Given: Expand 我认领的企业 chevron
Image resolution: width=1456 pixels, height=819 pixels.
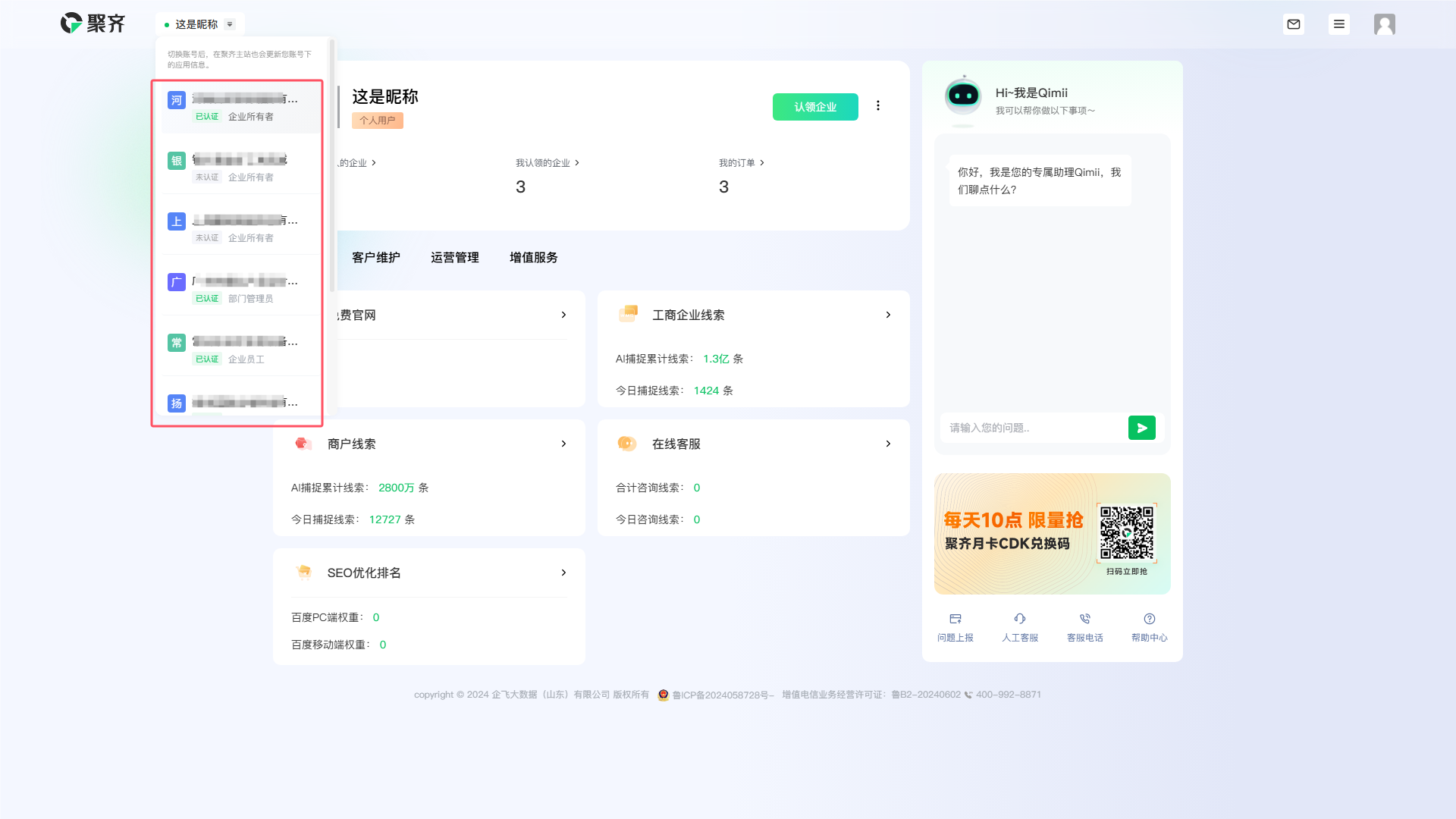Looking at the screenshot, I should coord(577,163).
